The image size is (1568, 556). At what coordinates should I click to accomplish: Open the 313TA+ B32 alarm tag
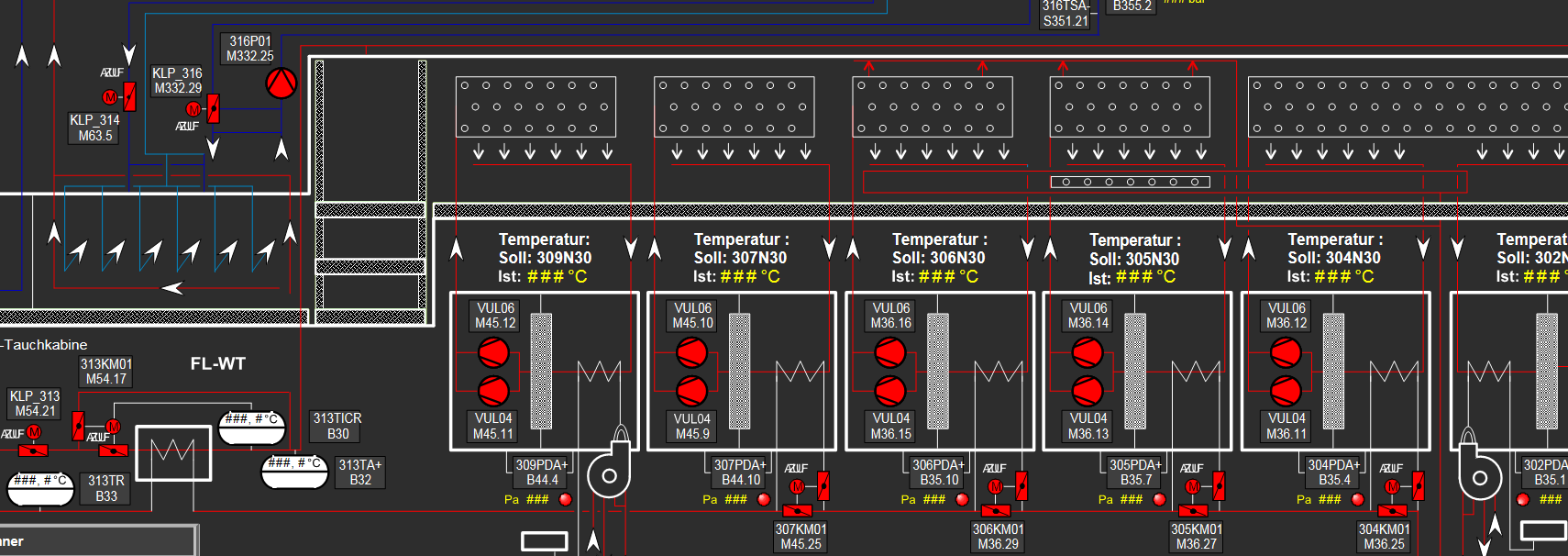pyautogui.click(x=360, y=473)
